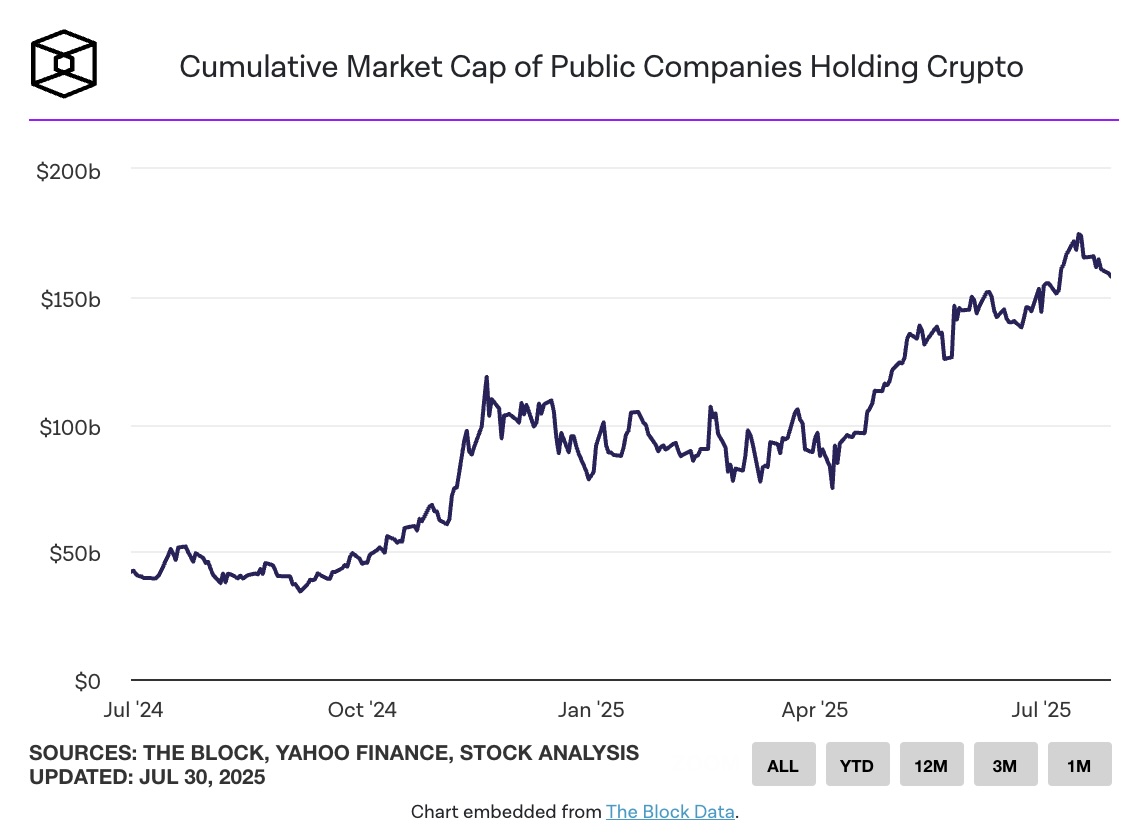The image size is (1144, 838).
Task: Click the Jul '25 axis marker
Action: click(x=1041, y=710)
